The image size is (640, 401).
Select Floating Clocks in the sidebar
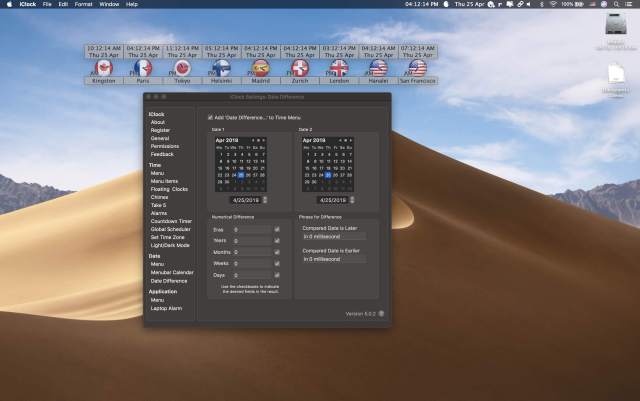169,189
